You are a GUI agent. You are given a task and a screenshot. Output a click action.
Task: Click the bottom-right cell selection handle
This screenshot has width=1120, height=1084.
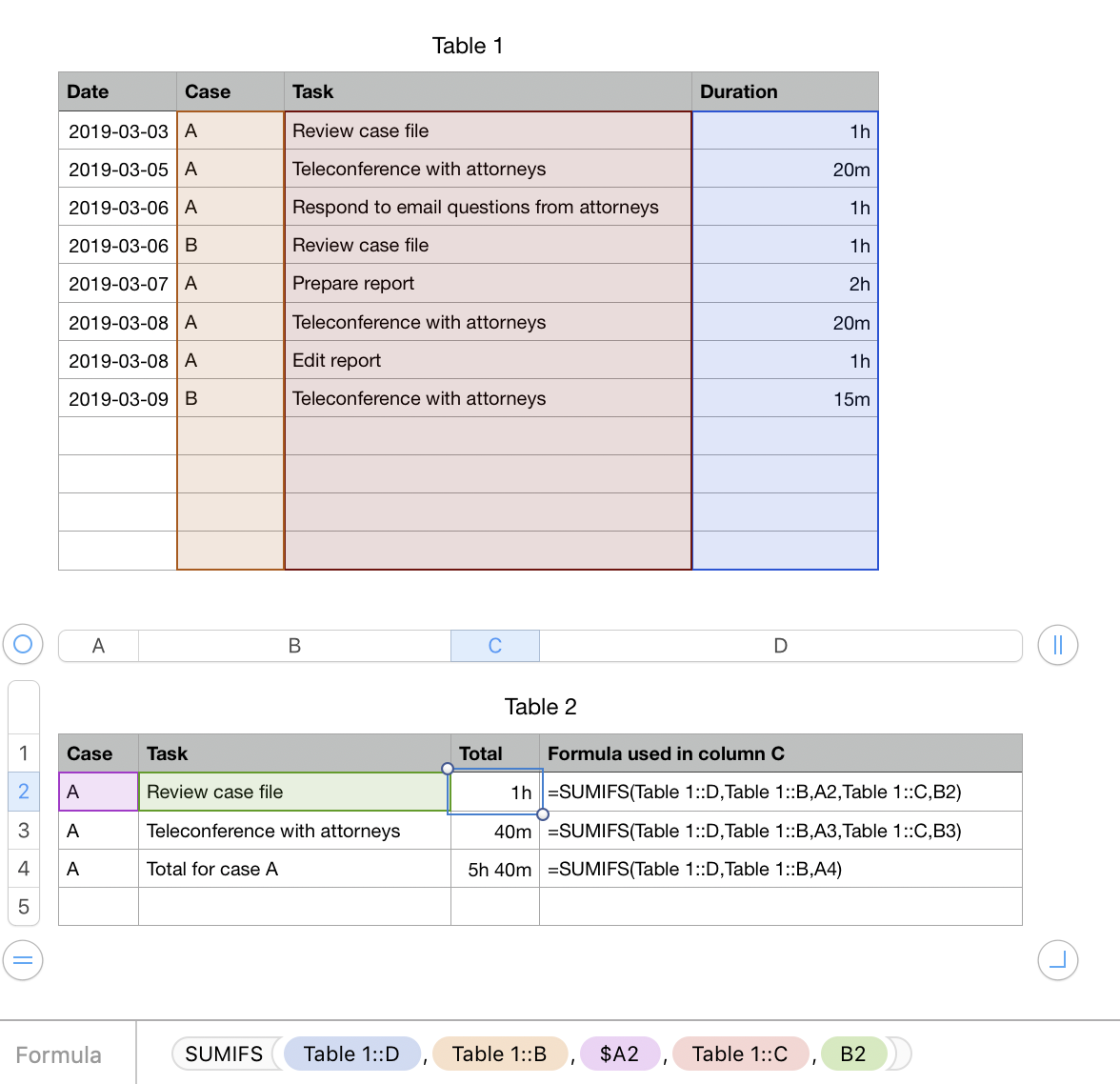[x=543, y=814]
